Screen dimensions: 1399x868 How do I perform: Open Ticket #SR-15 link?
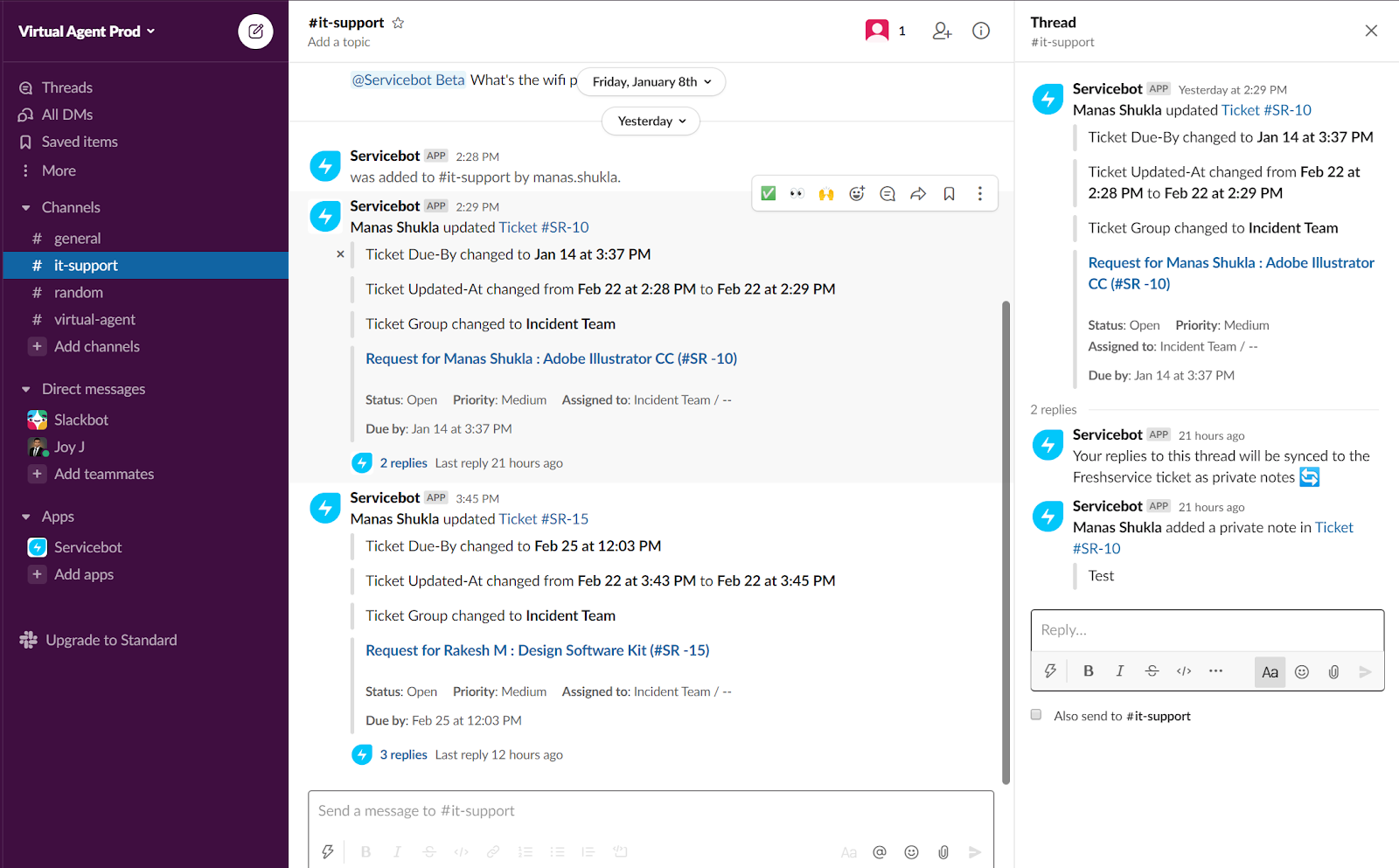[544, 519]
